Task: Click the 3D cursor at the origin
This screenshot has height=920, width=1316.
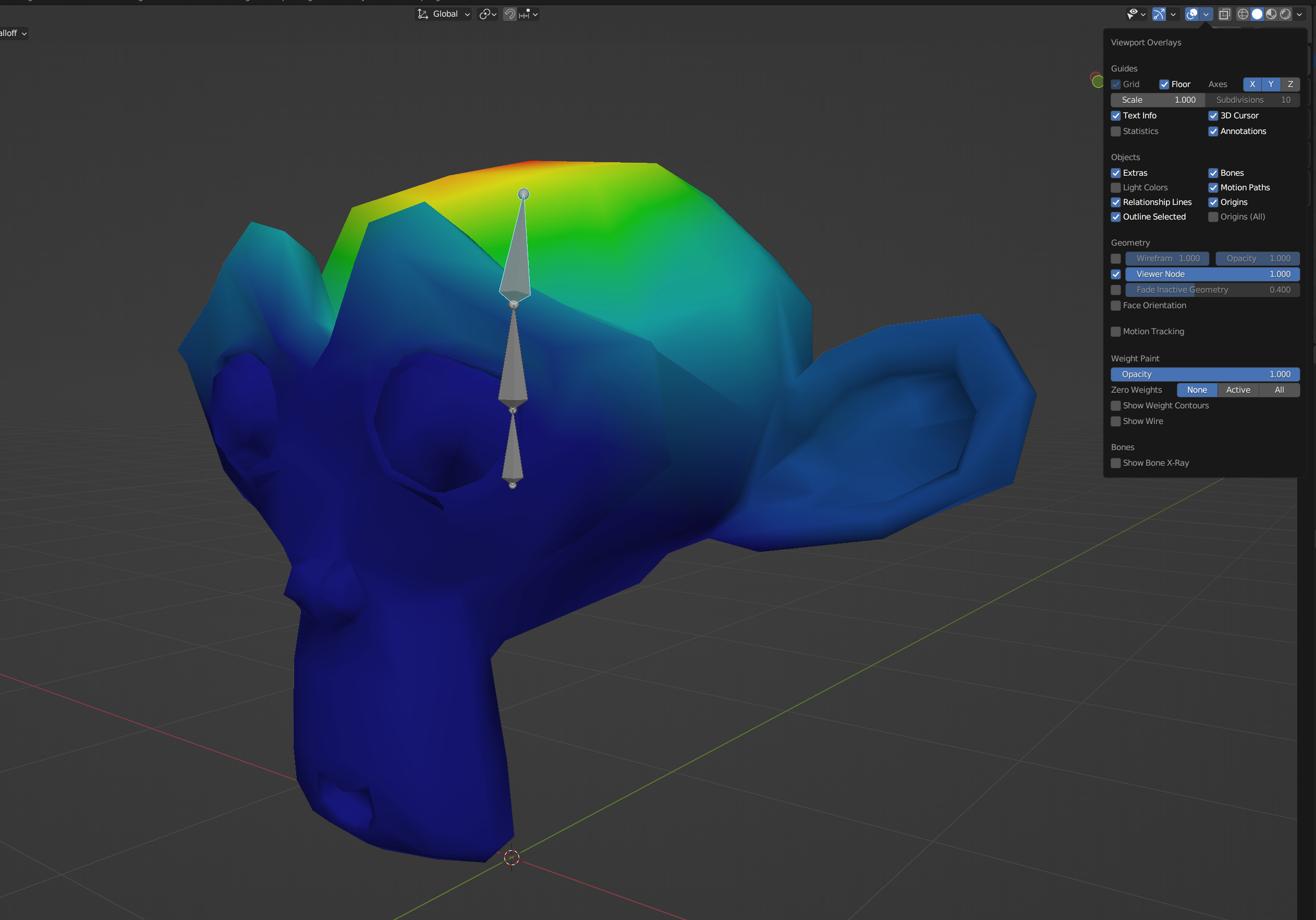Action: 512,857
